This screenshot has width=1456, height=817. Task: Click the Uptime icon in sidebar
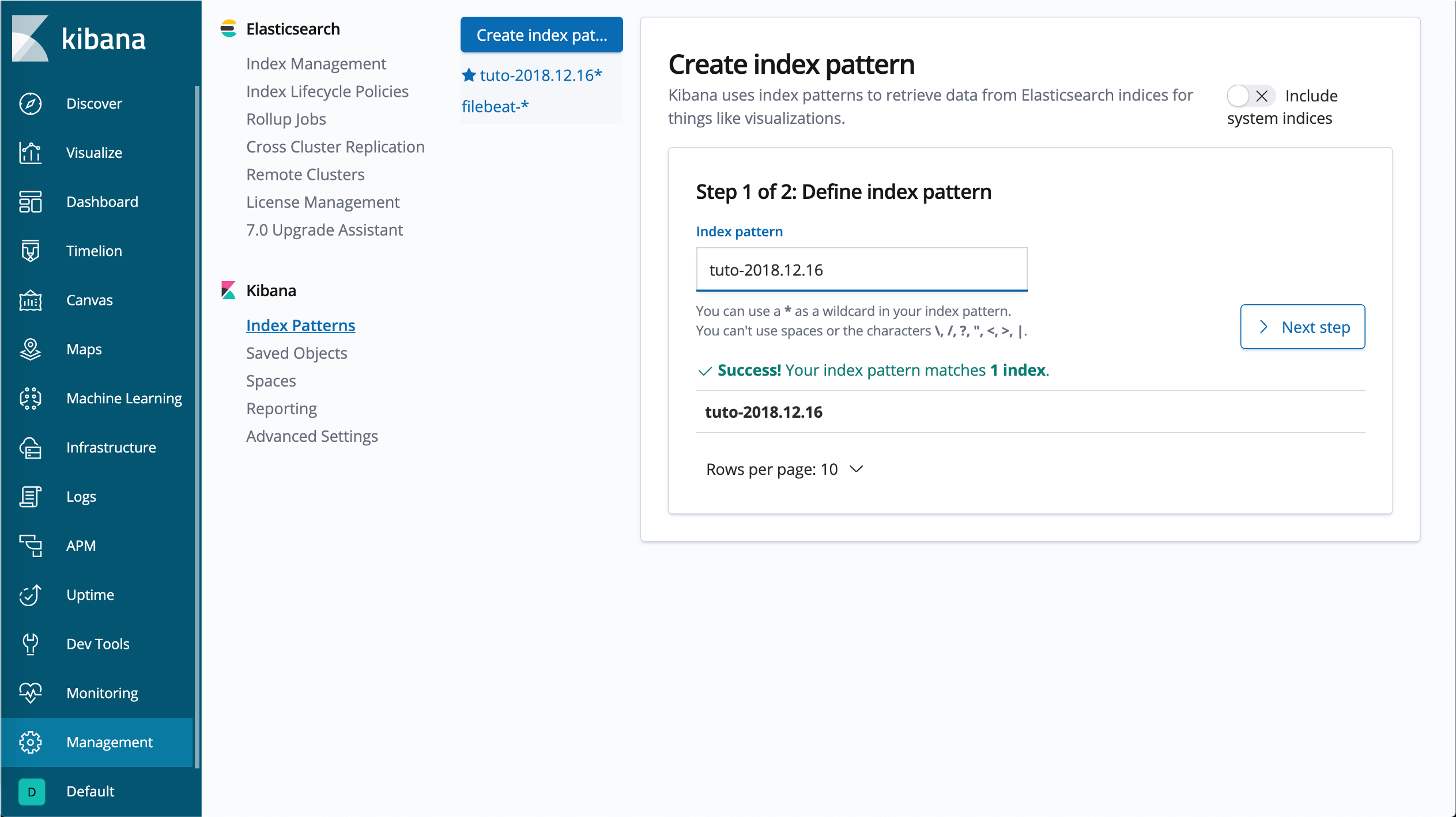coord(30,595)
